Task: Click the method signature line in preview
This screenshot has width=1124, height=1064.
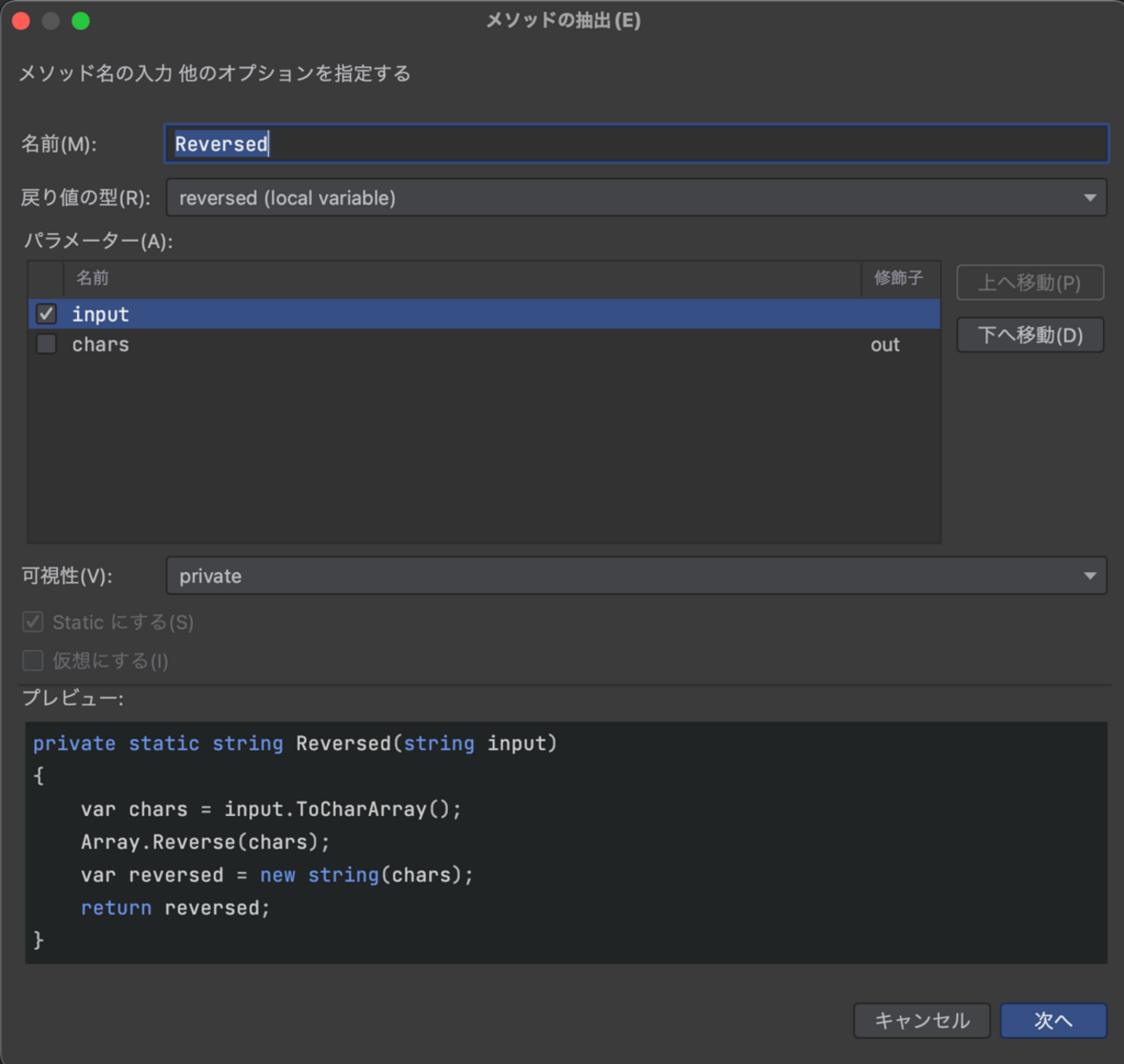Action: point(295,743)
